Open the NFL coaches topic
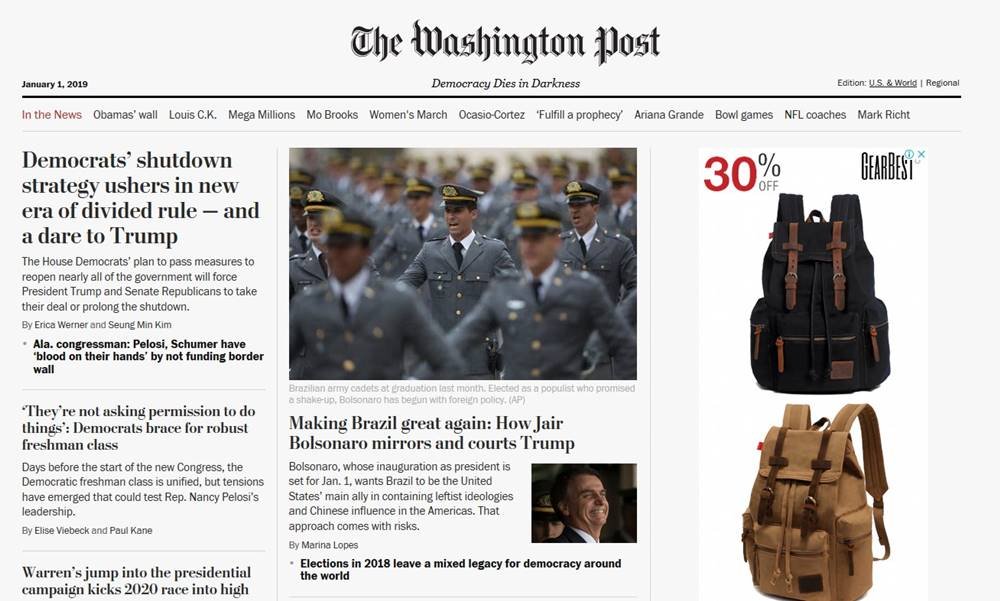The width and height of the screenshot is (1000, 601). [x=815, y=115]
